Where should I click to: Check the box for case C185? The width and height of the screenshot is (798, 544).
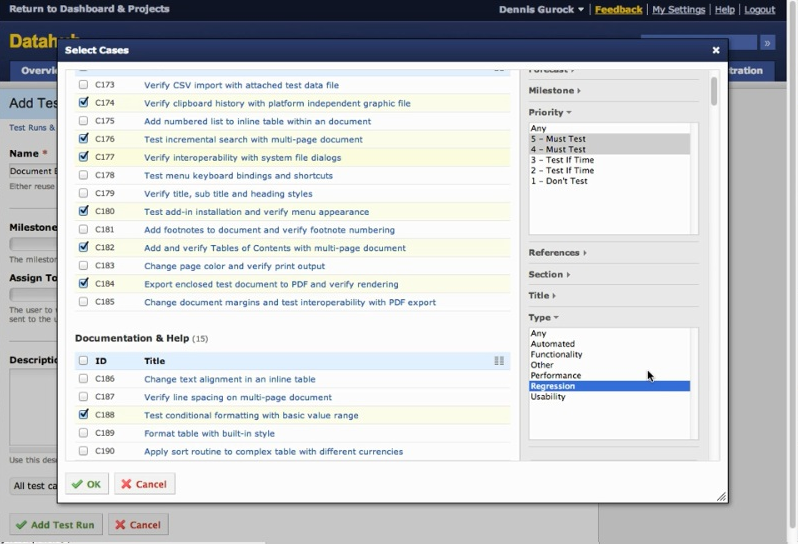(x=83, y=301)
